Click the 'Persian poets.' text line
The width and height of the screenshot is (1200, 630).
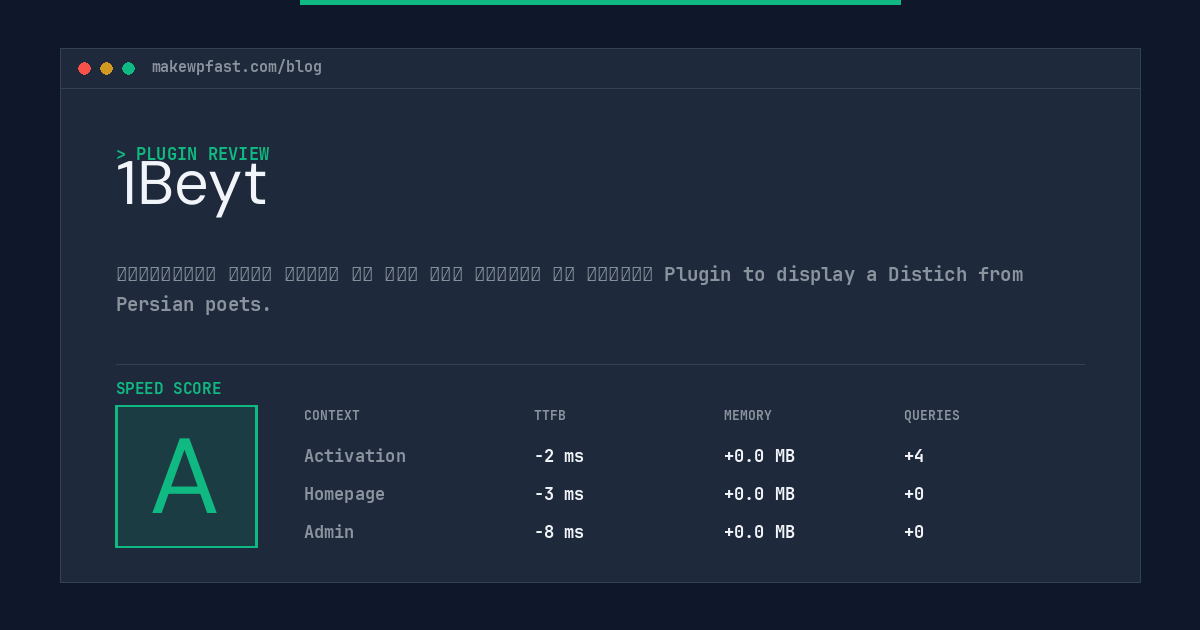click(194, 304)
